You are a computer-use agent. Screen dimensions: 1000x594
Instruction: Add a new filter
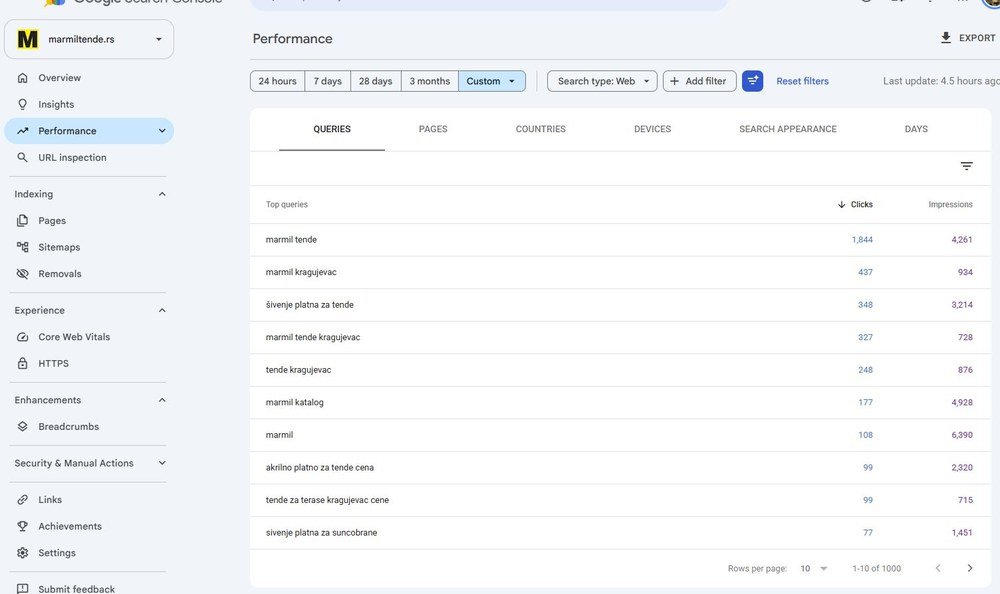point(700,81)
